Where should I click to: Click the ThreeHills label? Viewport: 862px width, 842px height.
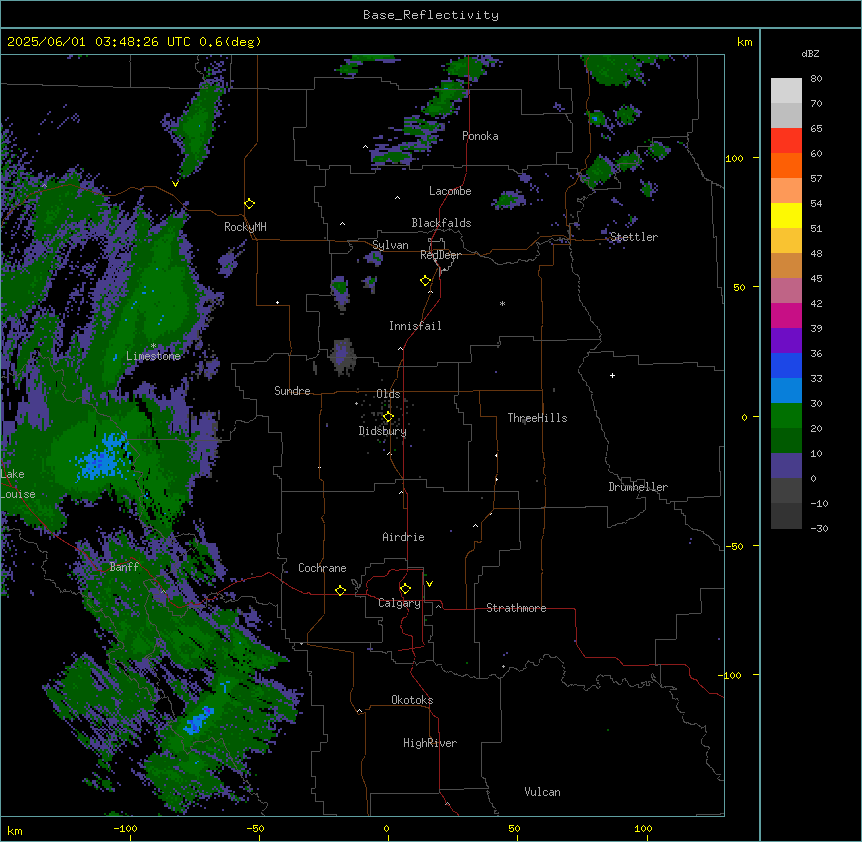(537, 418)
